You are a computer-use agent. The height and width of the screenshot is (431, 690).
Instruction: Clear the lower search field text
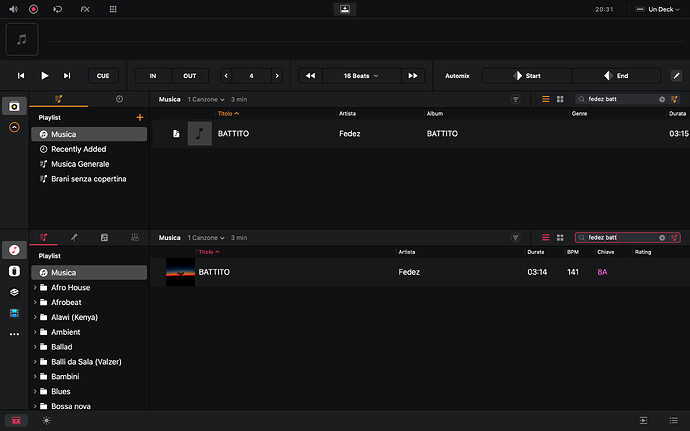point(662,238)
